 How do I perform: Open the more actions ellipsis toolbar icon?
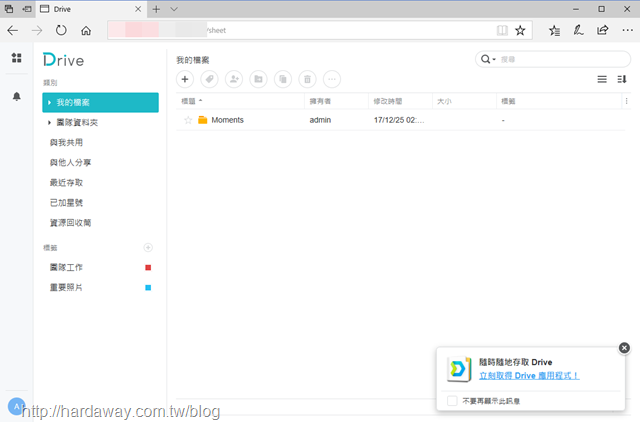pyautogui.click(x=332, y=79)
